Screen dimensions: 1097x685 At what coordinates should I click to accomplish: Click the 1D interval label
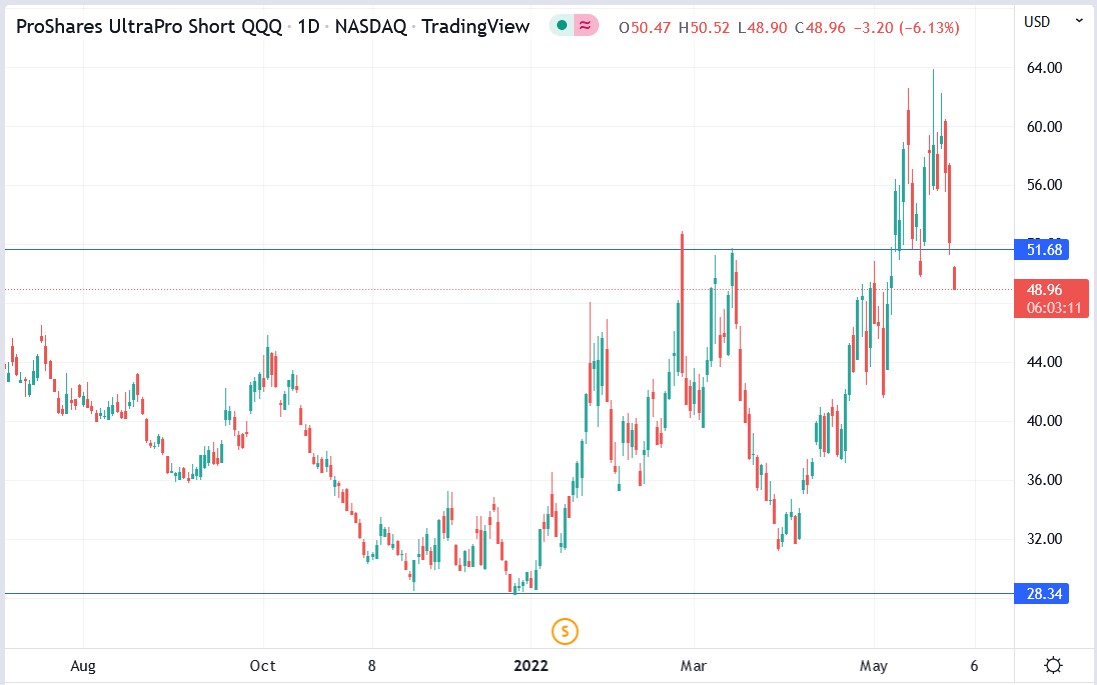click(x=309, y=27)
